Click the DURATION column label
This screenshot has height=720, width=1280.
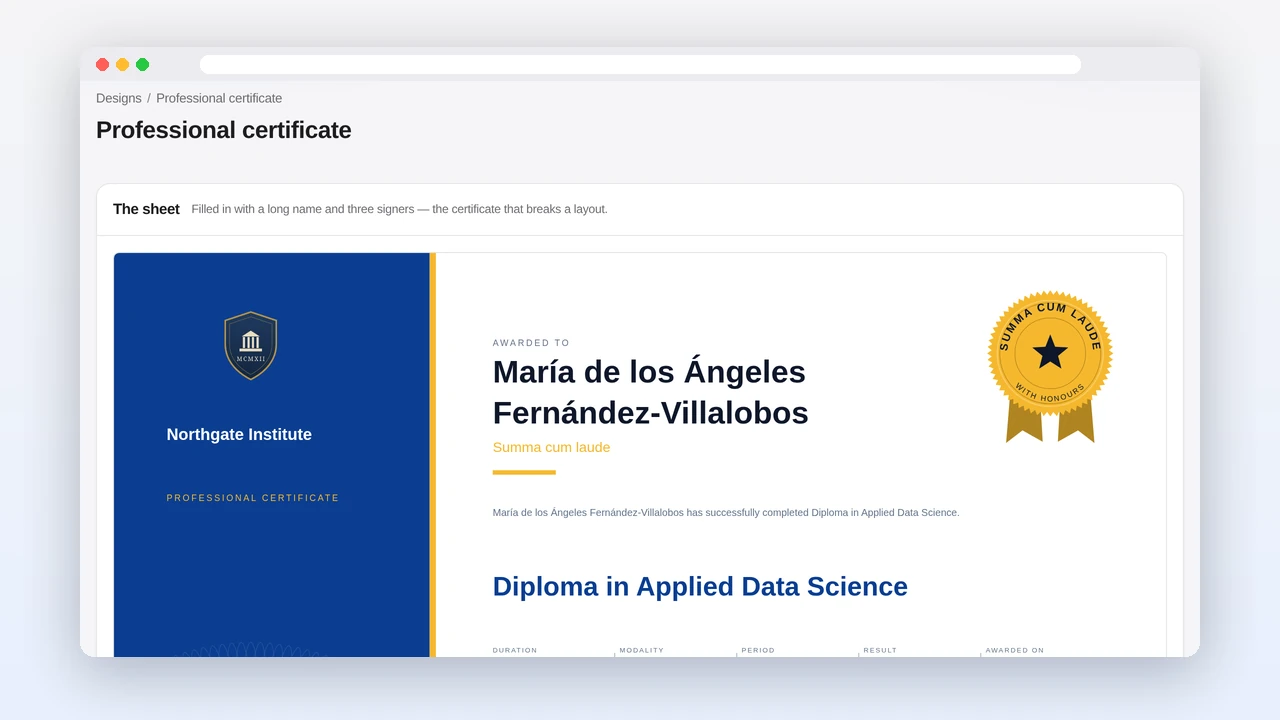coord(515,650)
